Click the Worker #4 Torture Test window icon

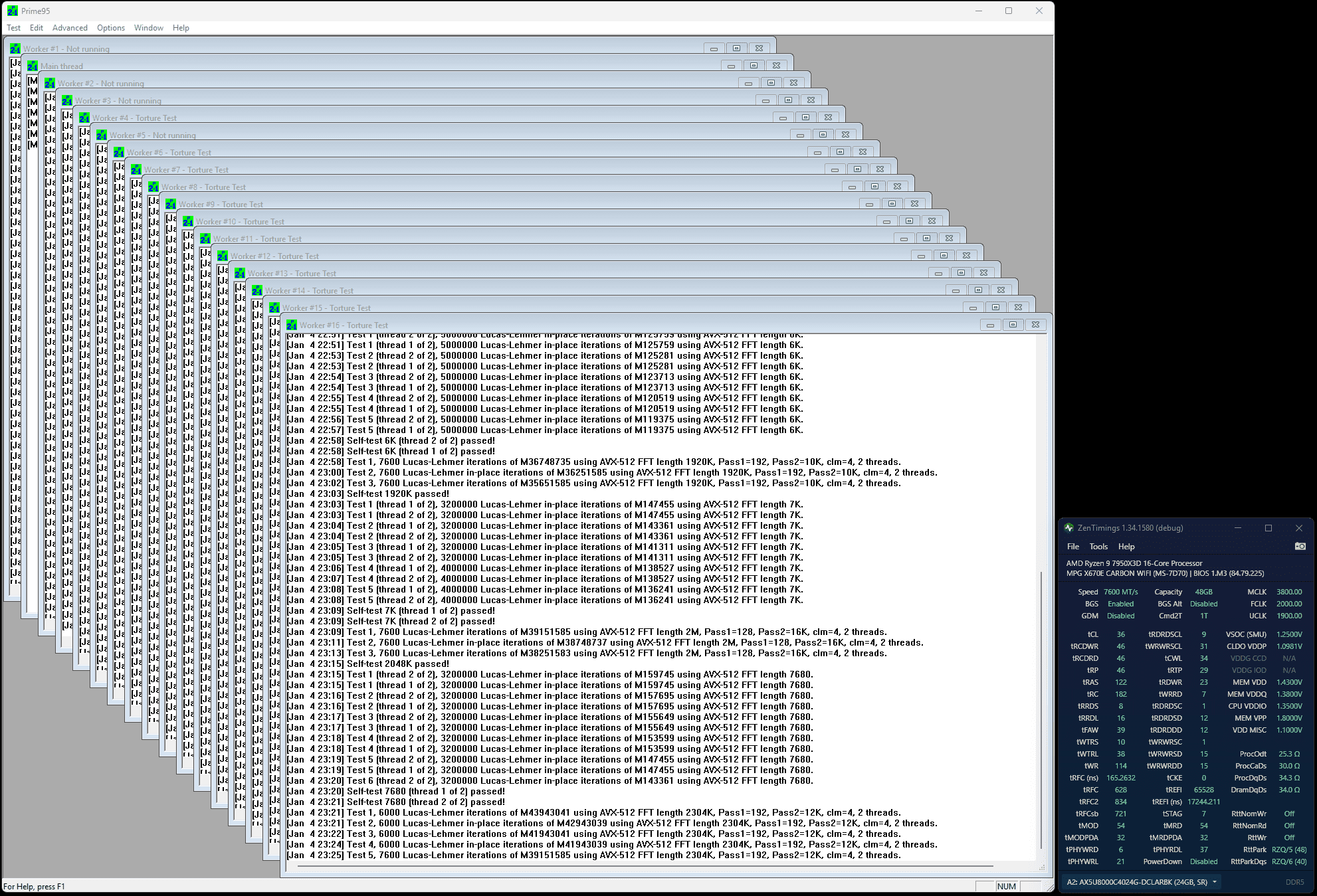[x=84, y=118]
